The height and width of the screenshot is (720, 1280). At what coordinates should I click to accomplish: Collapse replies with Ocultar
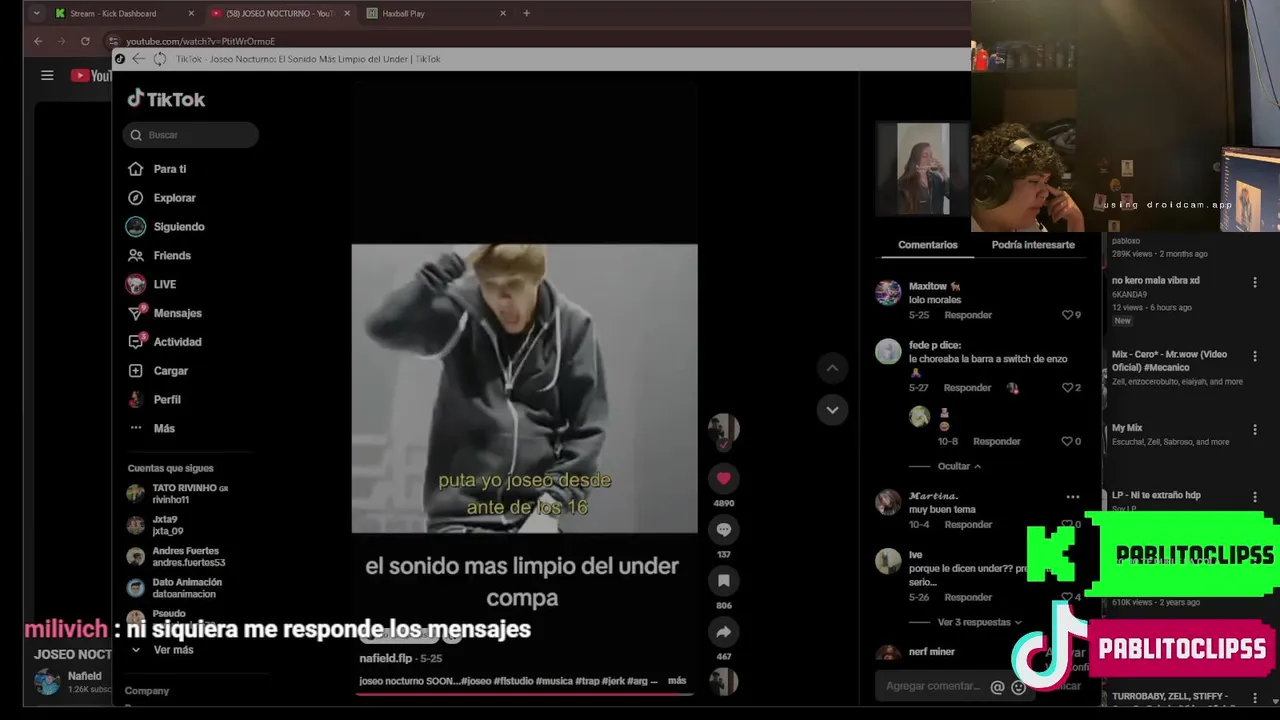coord(959,466)
